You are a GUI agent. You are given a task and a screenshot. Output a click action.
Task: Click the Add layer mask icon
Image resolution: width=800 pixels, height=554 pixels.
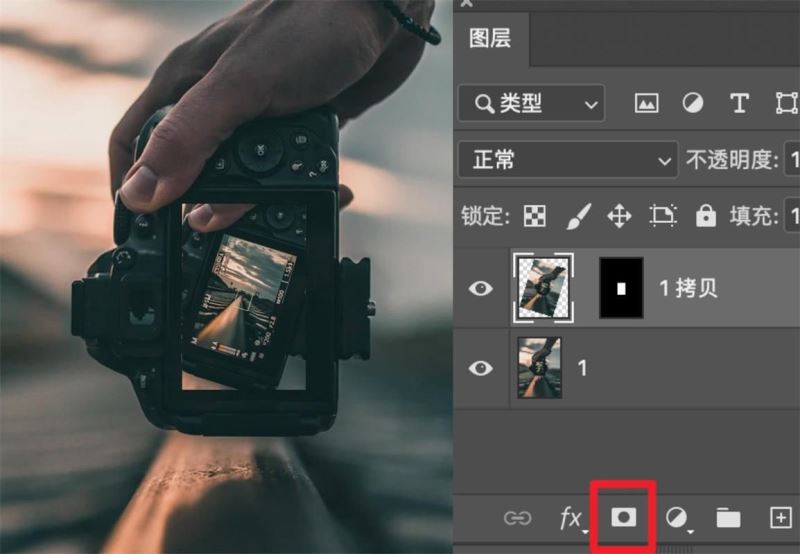coord(624,517)
